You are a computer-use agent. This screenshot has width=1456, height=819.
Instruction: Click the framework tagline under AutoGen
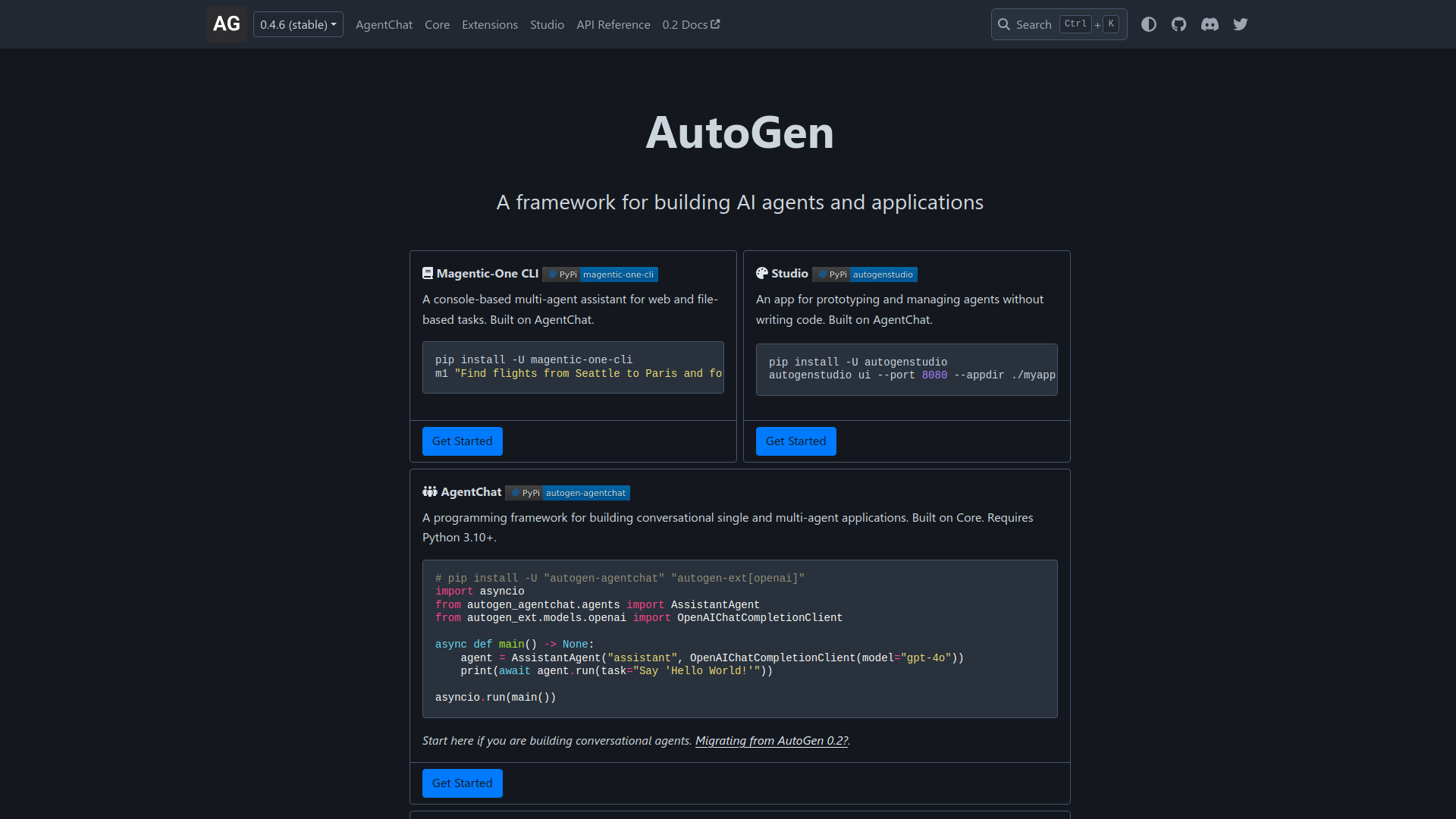(740, 202)
